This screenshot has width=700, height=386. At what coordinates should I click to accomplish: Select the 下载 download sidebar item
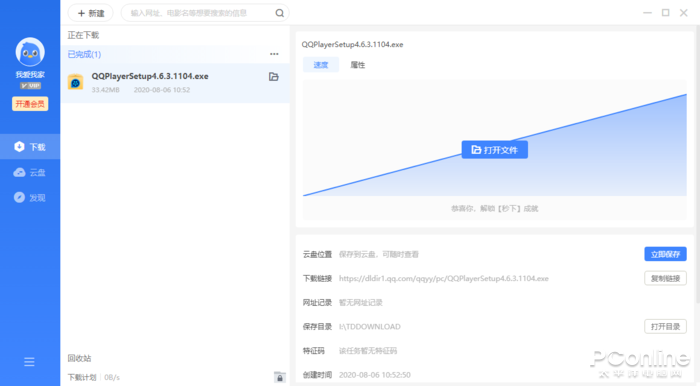pyautogui.click(x=30, y=146)
